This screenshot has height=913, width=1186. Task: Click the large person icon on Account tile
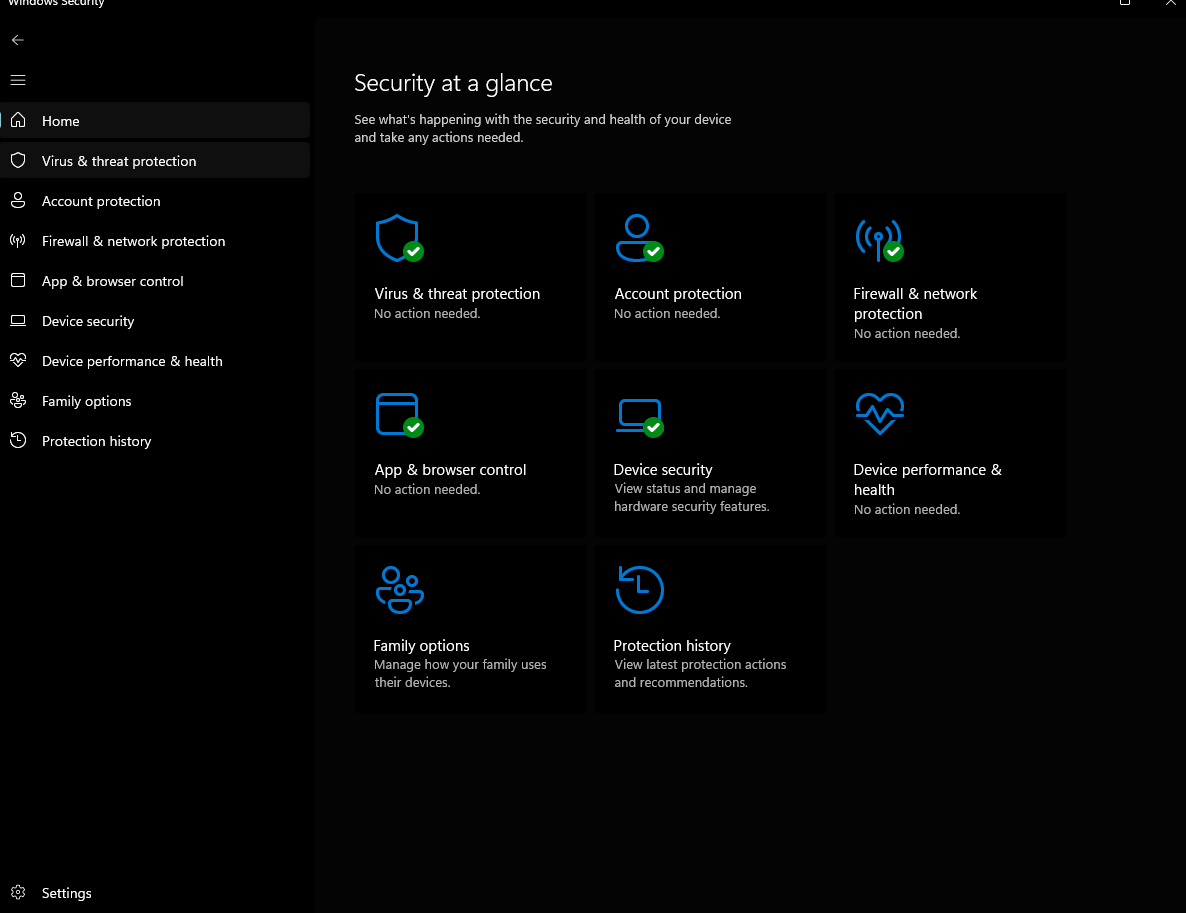pos(639,238)
